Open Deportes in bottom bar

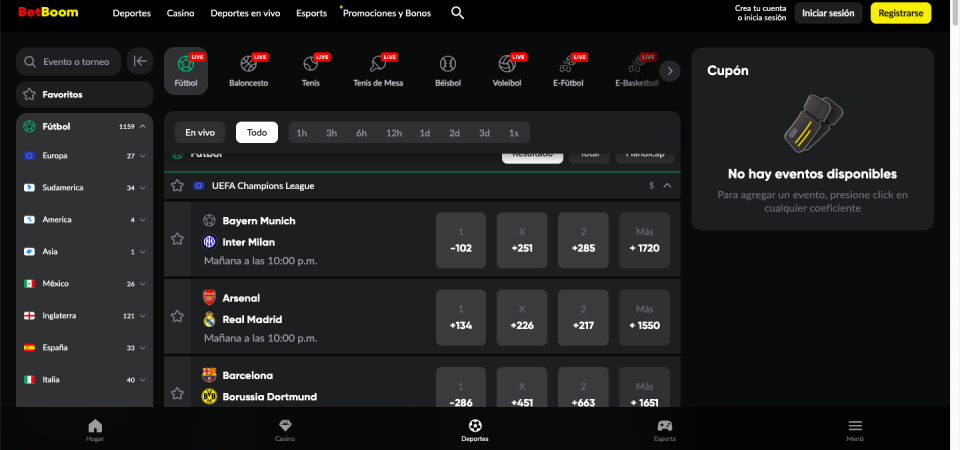coord(475,430)
